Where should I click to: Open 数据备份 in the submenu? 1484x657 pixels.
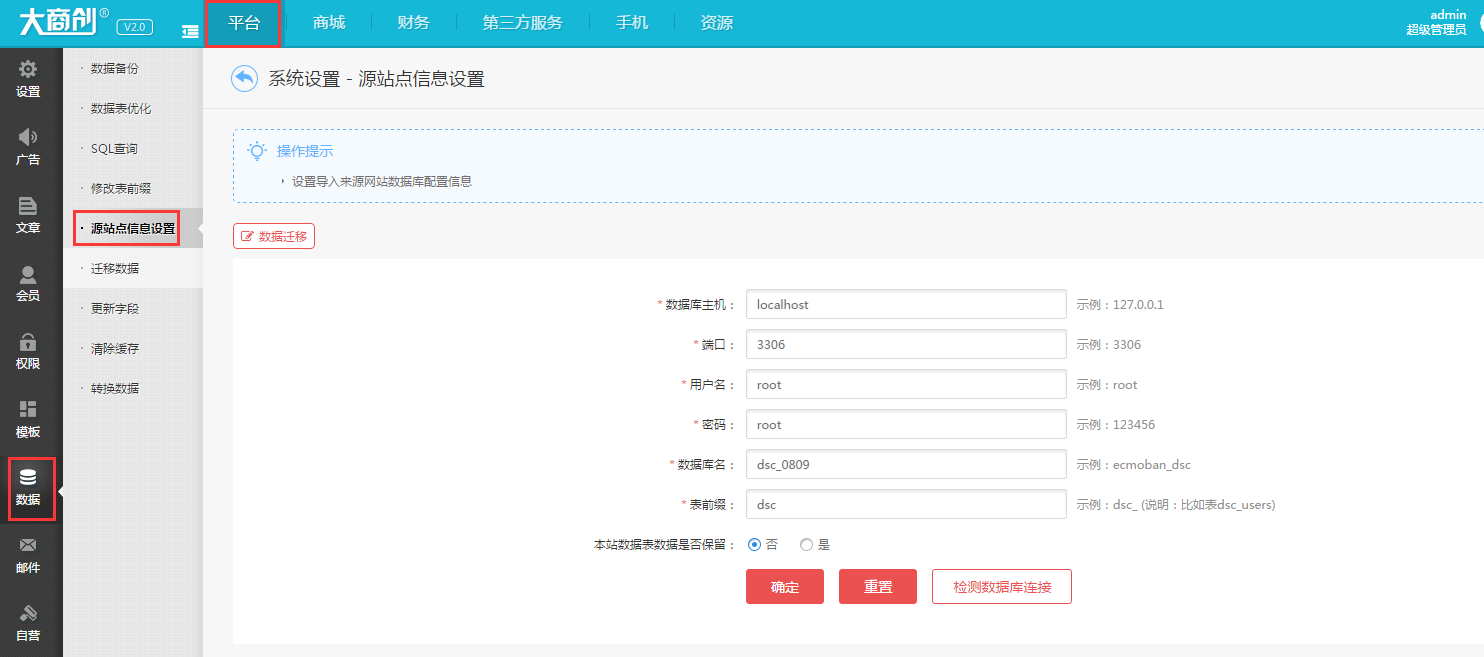tap(115, 69)
